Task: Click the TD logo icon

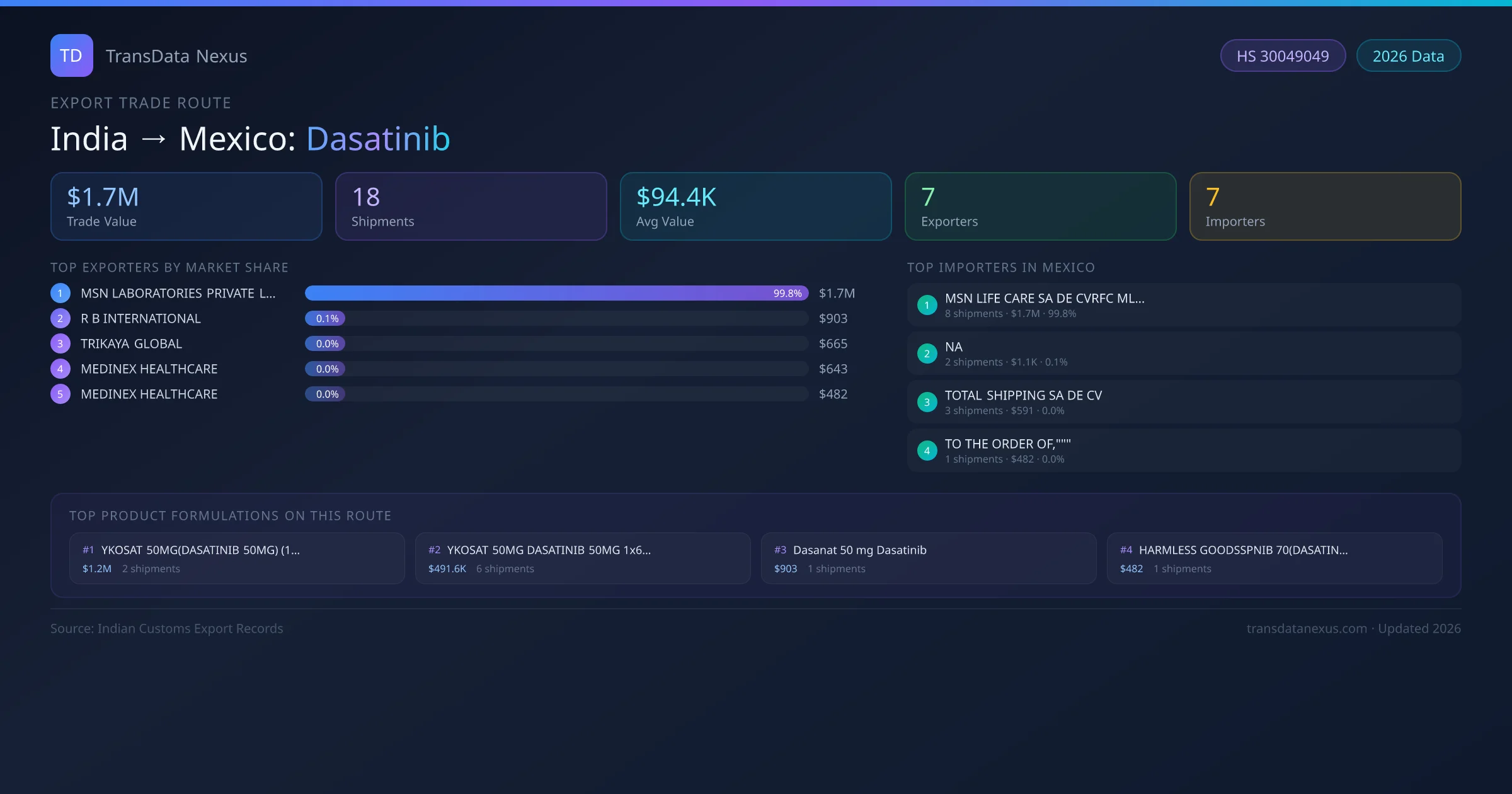Action: tap(71, 55)
